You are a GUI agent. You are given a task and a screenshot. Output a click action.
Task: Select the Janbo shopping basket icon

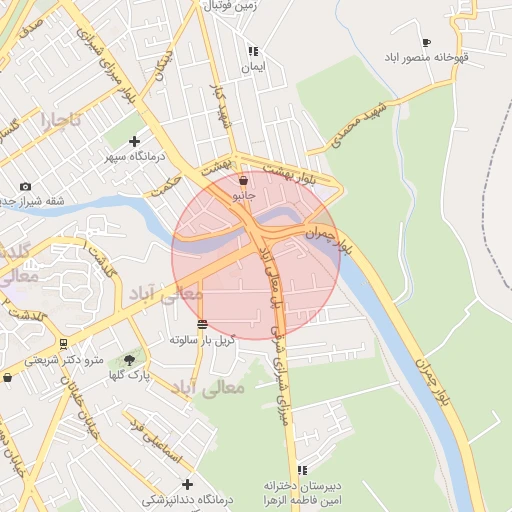click(x=244, y=181)
